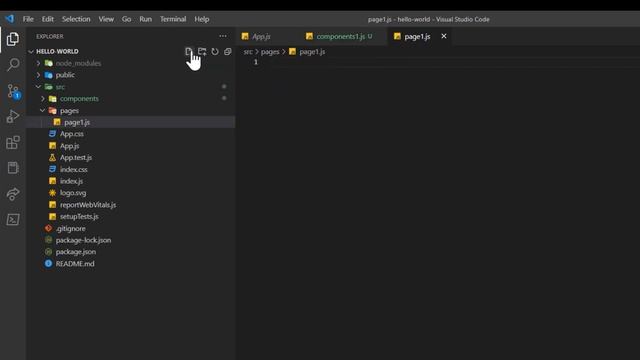The height and width of the screenshot is (360, 640).
Task: Select page1.js in the file tree
Action: [x=77, y=122]
